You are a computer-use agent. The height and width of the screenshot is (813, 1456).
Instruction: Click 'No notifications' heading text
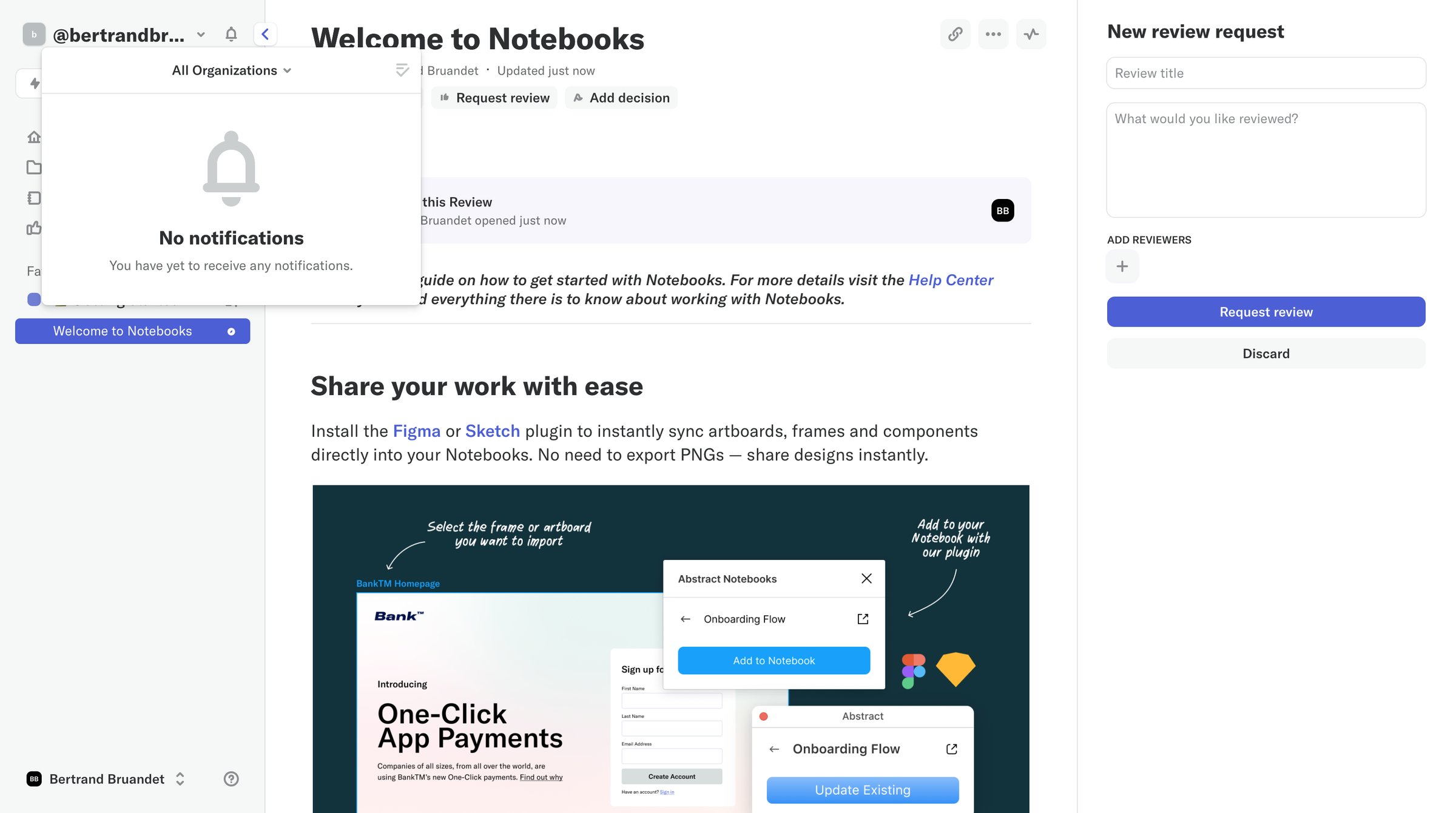[x=231, y=238]
